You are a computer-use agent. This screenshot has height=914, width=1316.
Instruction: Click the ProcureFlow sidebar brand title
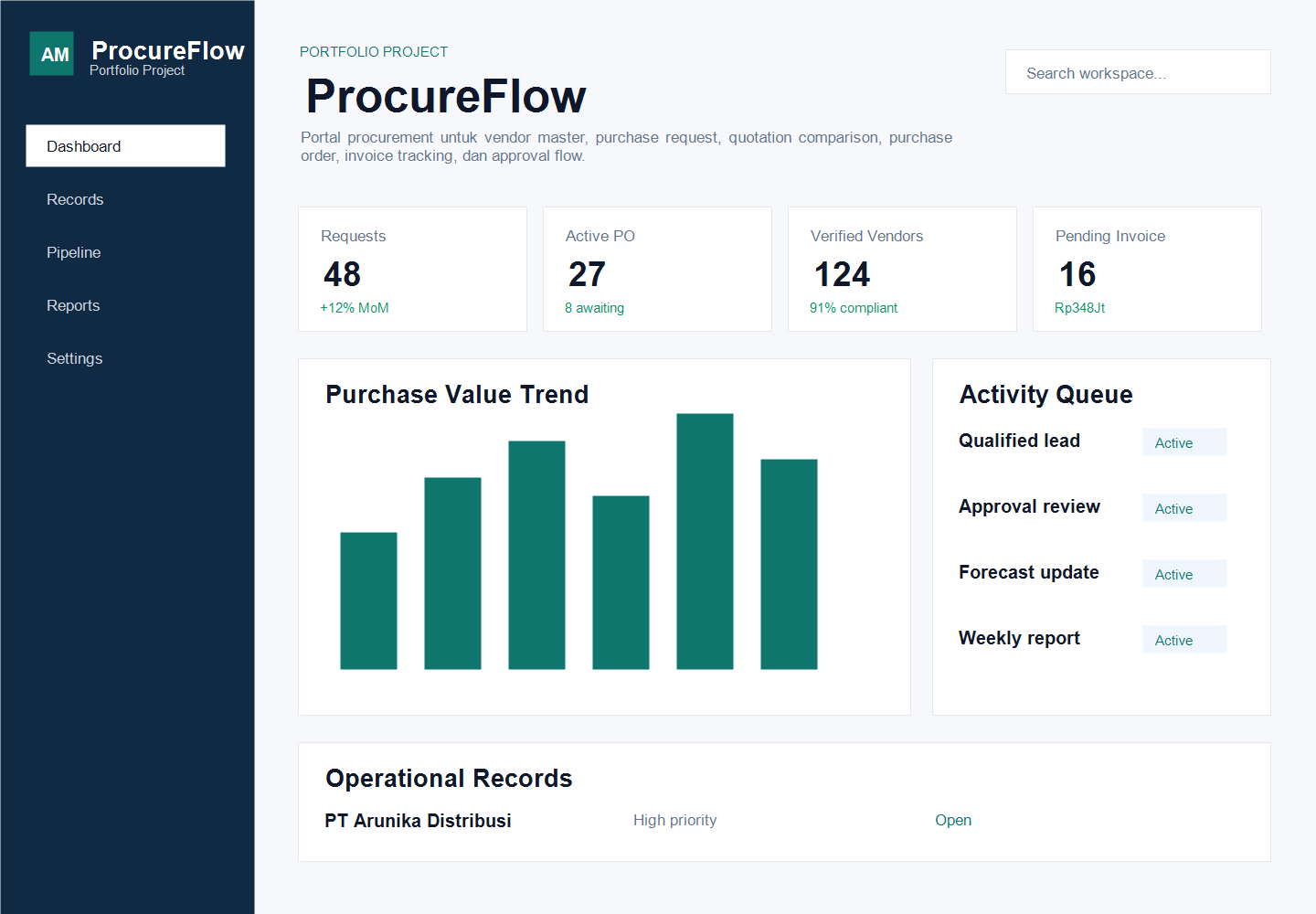pyautogui.click(x=168, y=50)
